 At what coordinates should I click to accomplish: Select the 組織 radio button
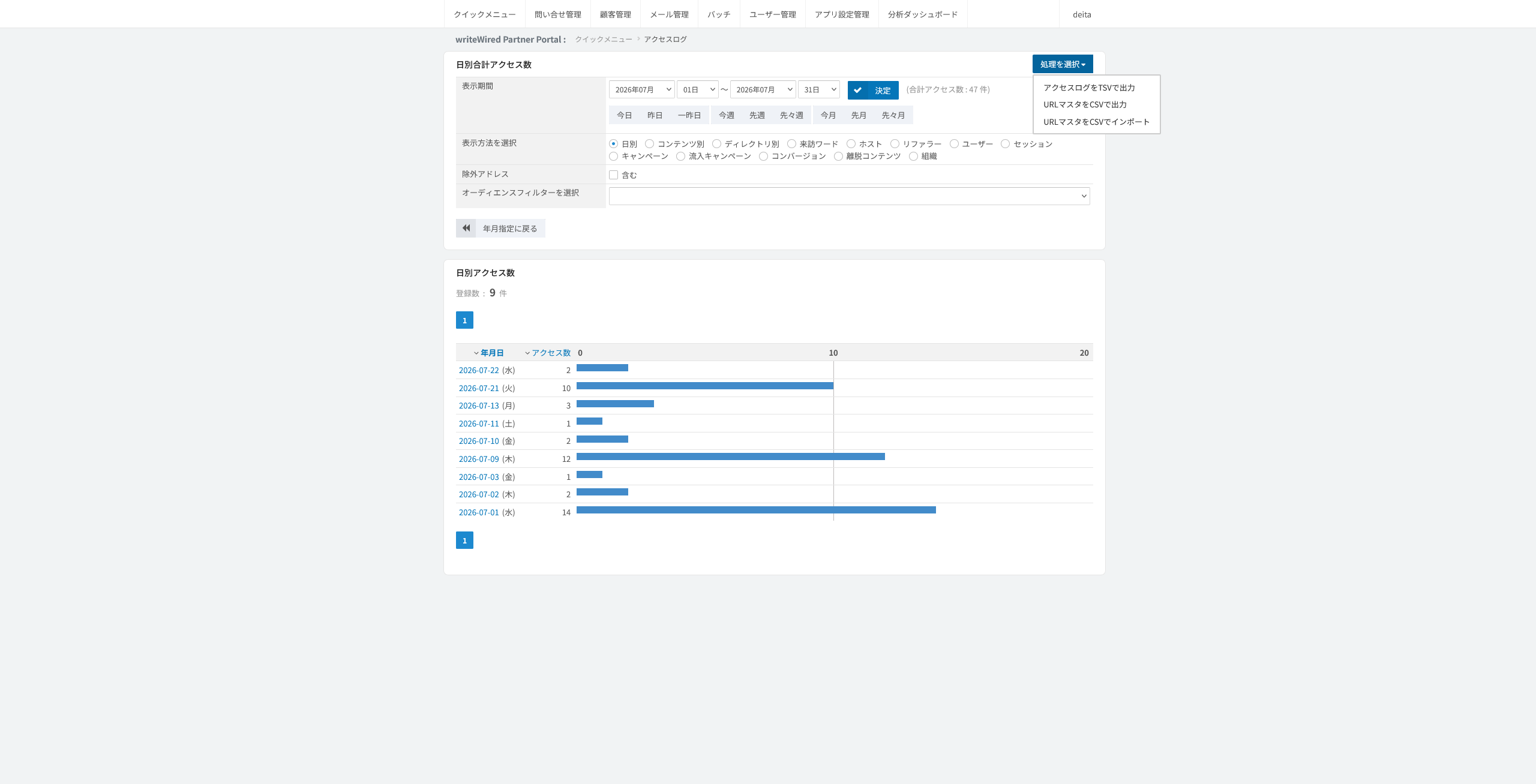913,157
